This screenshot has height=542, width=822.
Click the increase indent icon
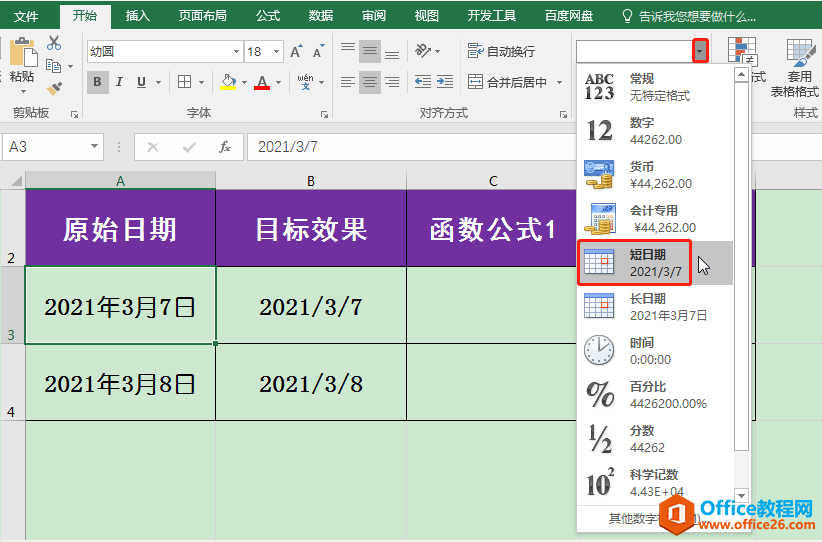(x=445, y=82)
